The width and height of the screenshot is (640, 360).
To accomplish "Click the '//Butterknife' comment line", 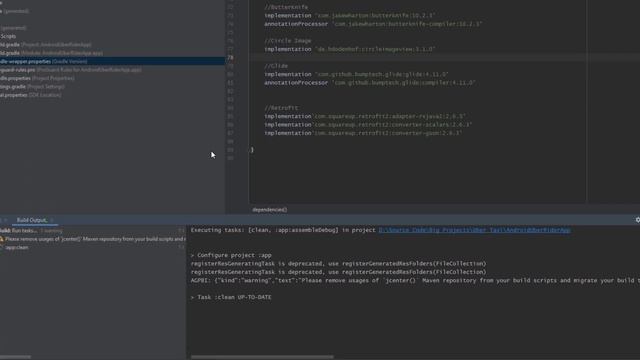I will point(286,7).
